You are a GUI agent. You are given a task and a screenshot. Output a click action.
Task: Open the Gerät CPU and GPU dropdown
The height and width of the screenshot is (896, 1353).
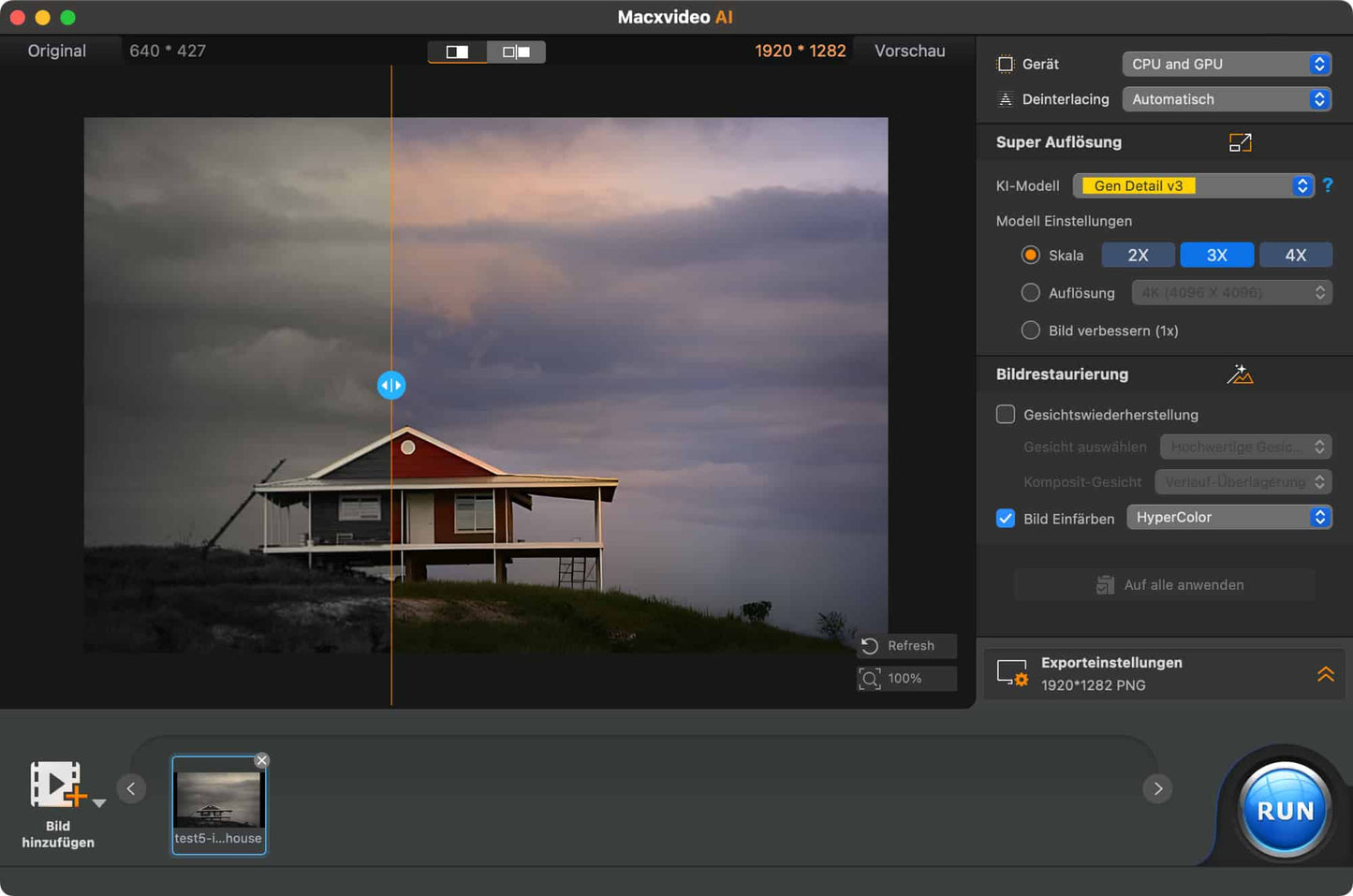coord(1227,64)
